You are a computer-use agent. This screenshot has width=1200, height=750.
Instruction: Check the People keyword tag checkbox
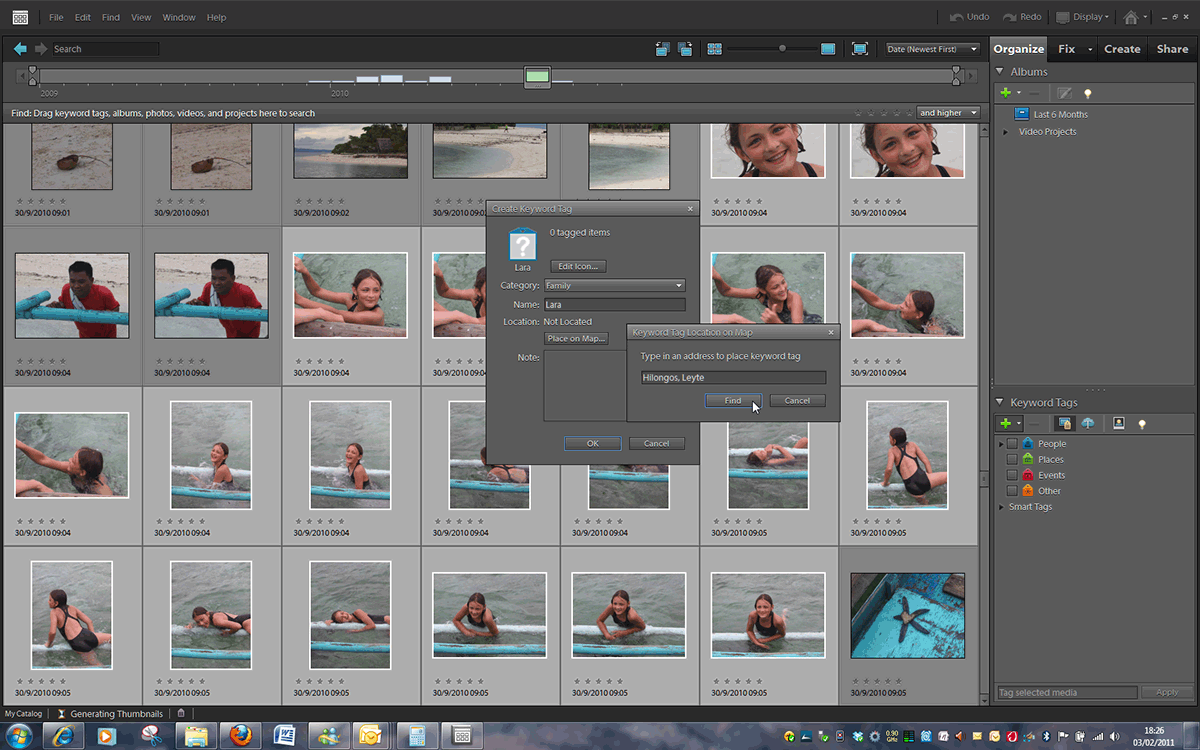(x=1012, y=444)
